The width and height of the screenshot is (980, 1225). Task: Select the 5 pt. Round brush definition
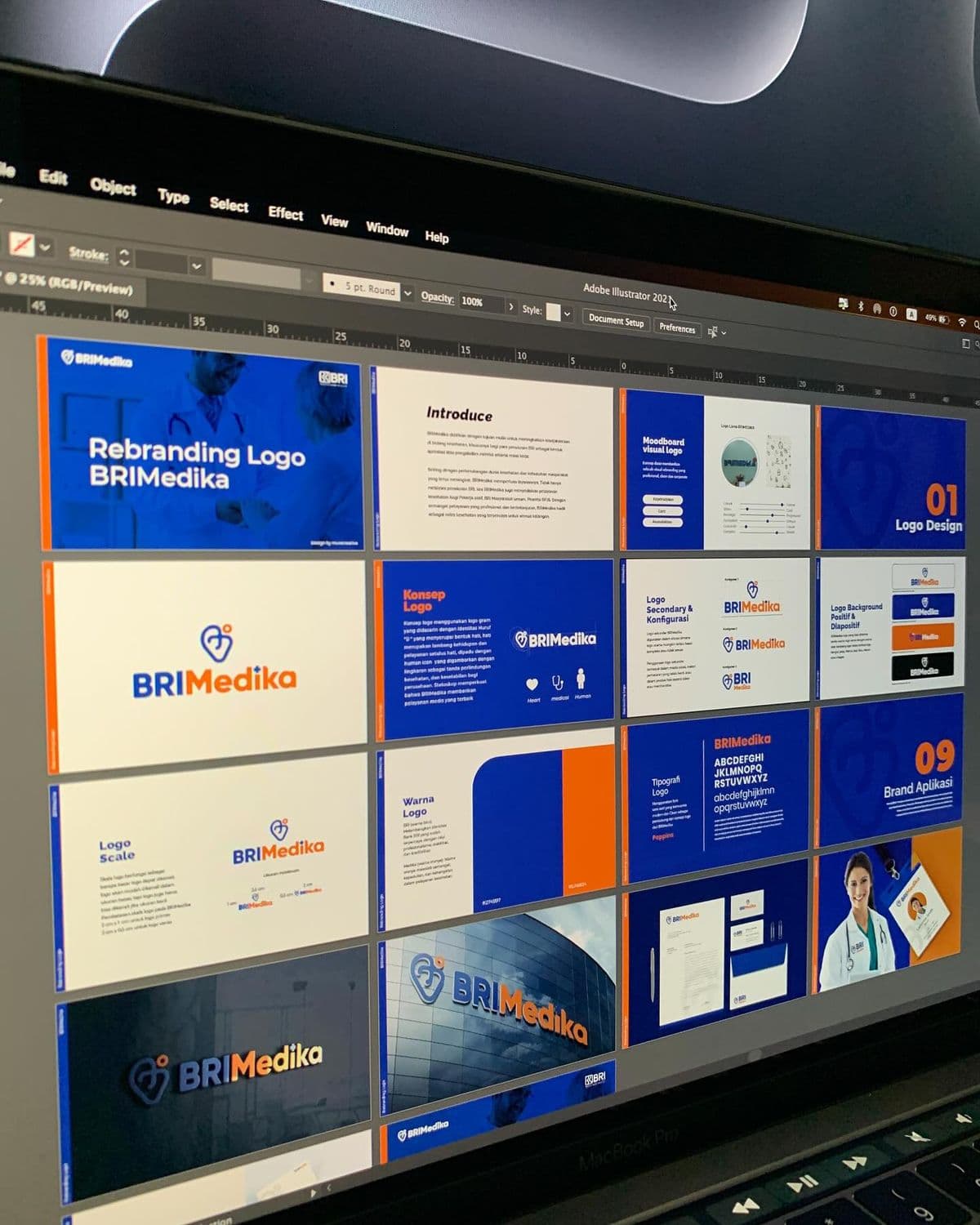point(362,287)
